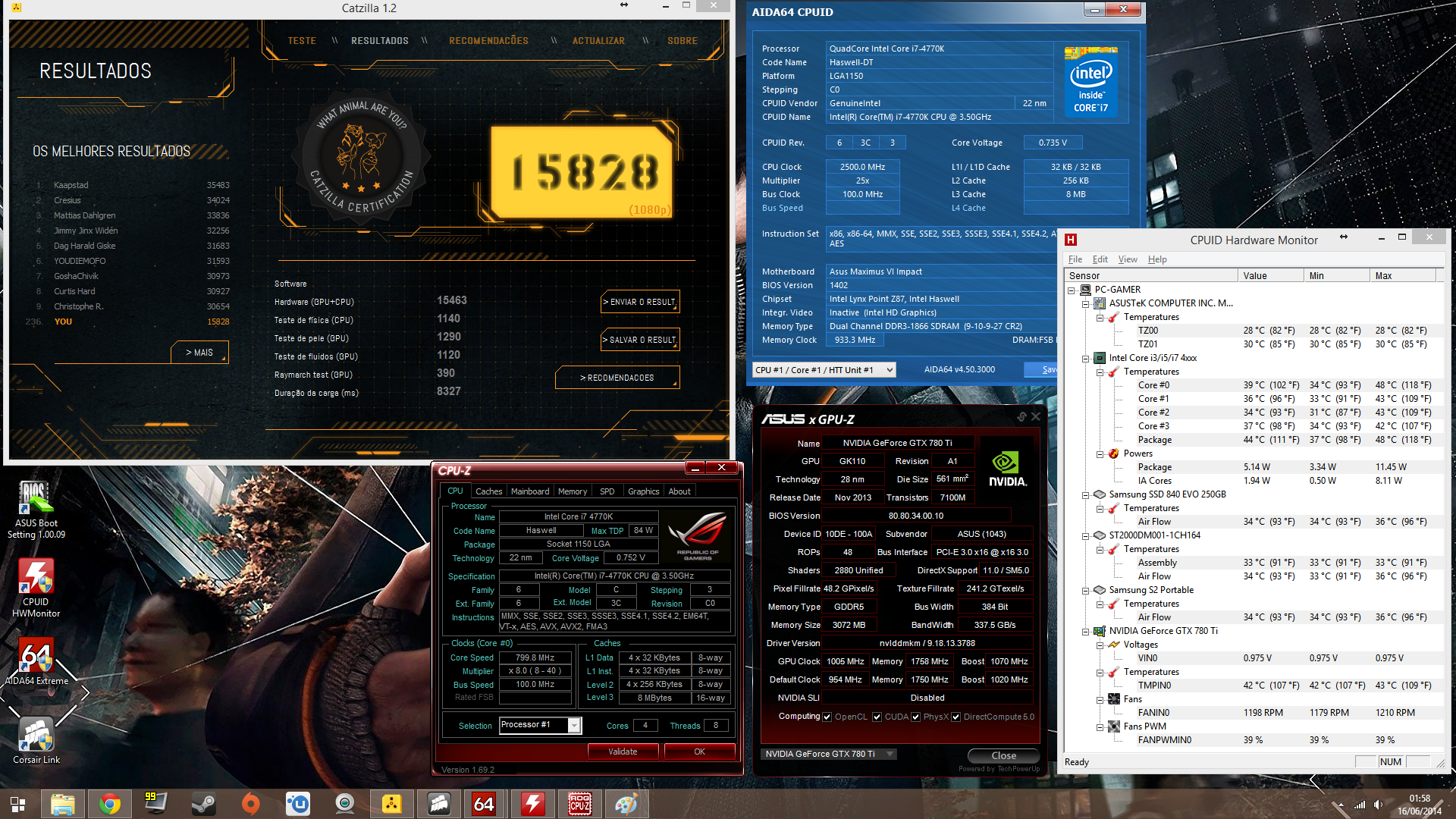Screen dimensions: 1456x819
Task: Switch to the Memory tab in CPU-Z
Action: (x=573, y=491)
